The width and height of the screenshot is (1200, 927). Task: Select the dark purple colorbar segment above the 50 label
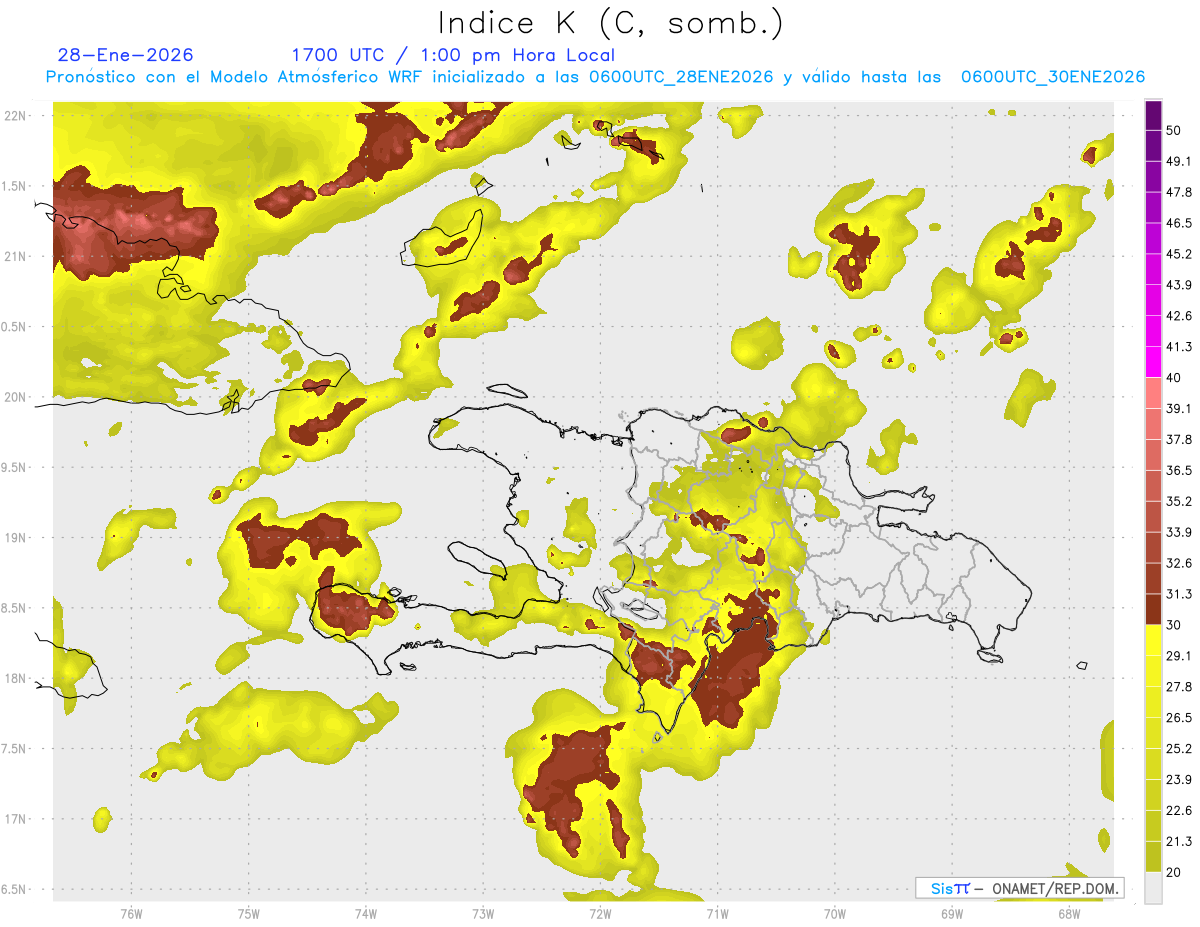pyautogui.click(x=1153, y=115)
